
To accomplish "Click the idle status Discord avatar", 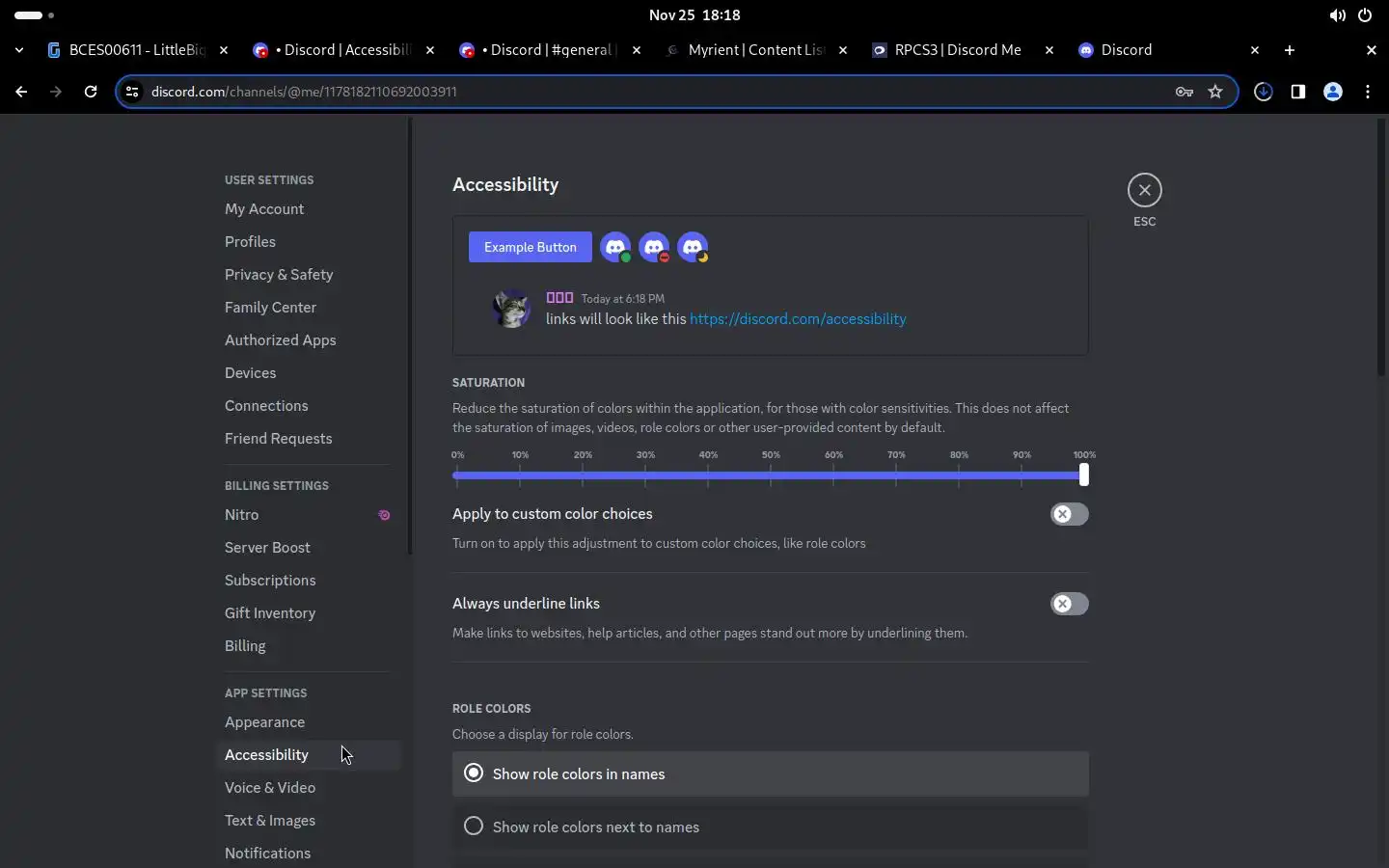I will (x=693, y=247).
